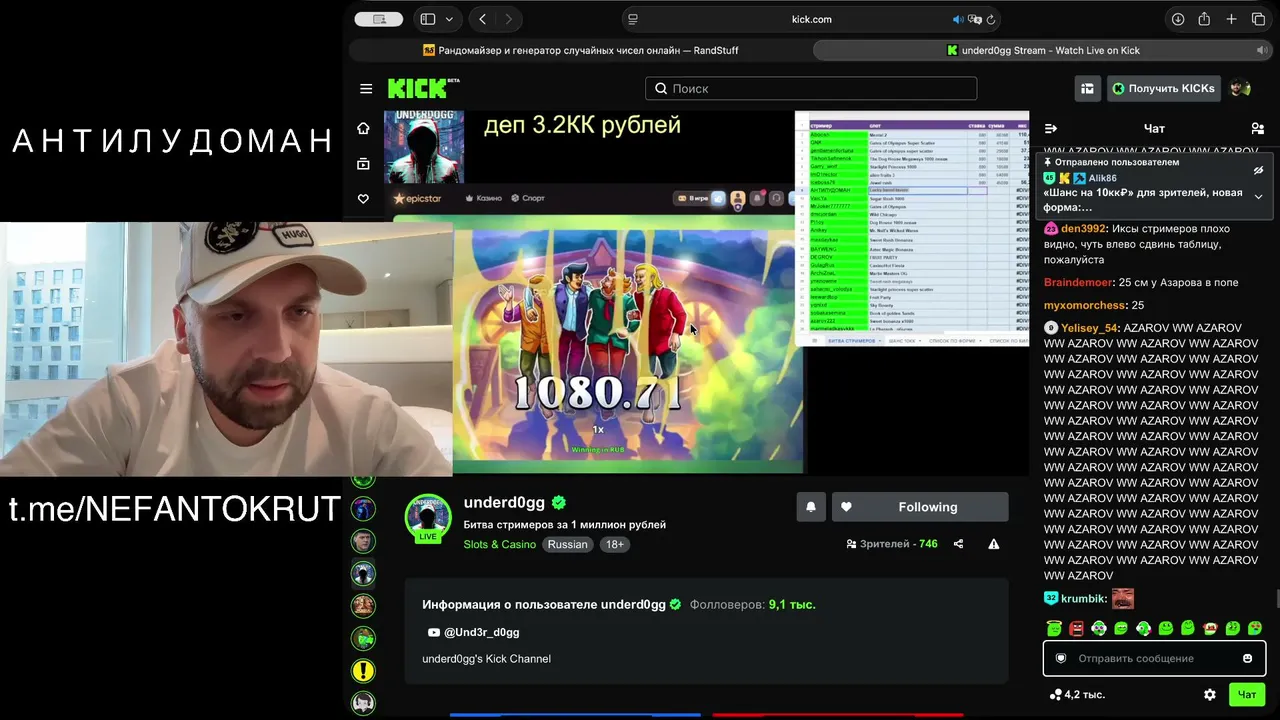Image resolution: width=1280 pixels, height=720 pixels.
Task: Switch to the RandStuff tab
Action: (x=580, y=50)
